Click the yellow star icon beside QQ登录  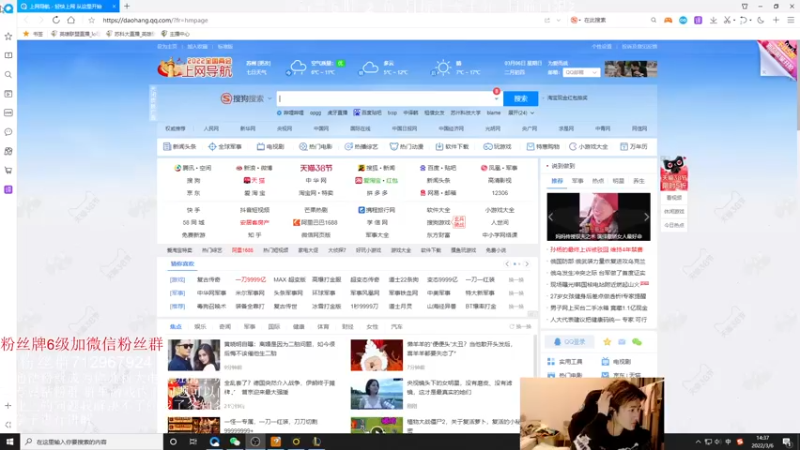[x=607, y=342]
